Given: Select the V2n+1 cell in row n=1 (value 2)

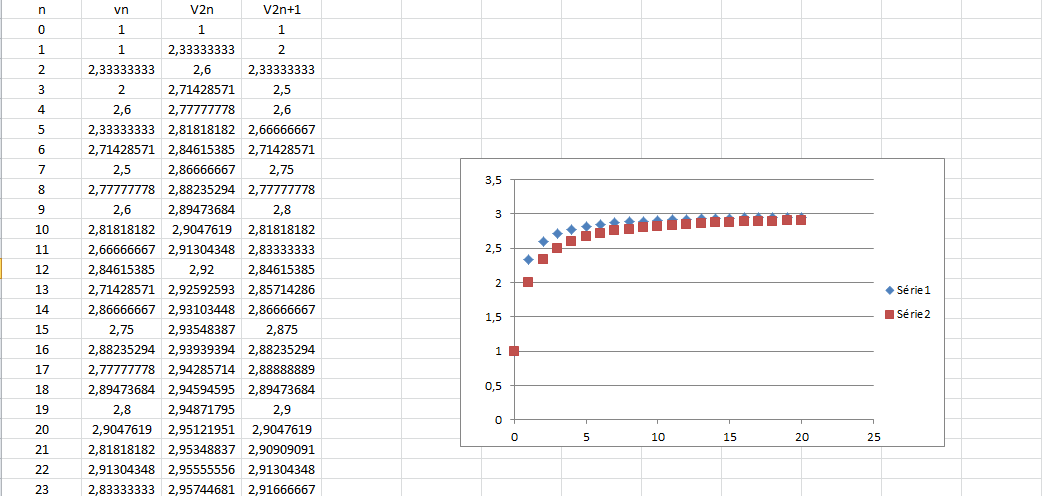Looking at the screenshot, I should pos(281,50).
